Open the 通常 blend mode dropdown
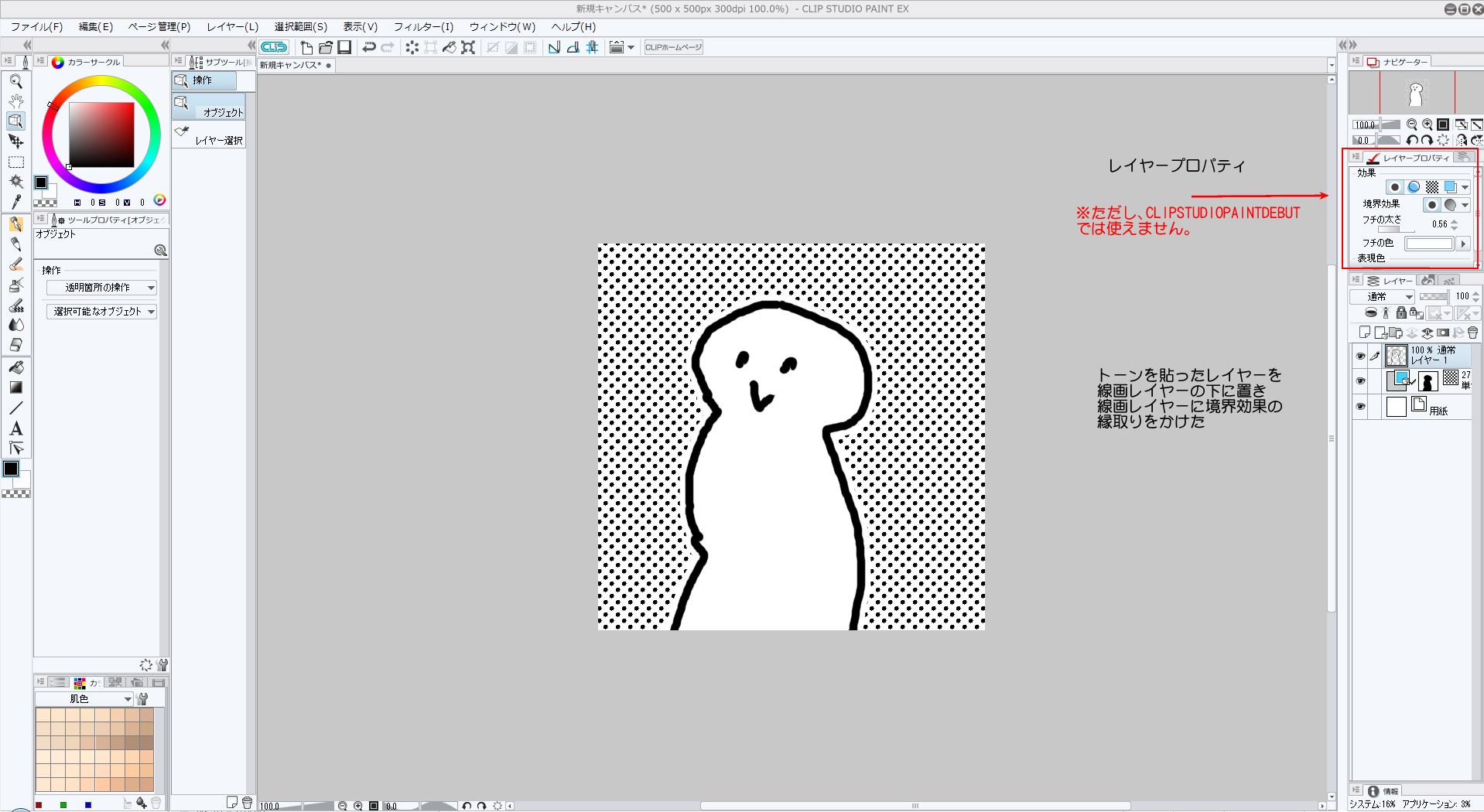Viewport: 1484px width, 812px height. click(x=1382, y=297)
